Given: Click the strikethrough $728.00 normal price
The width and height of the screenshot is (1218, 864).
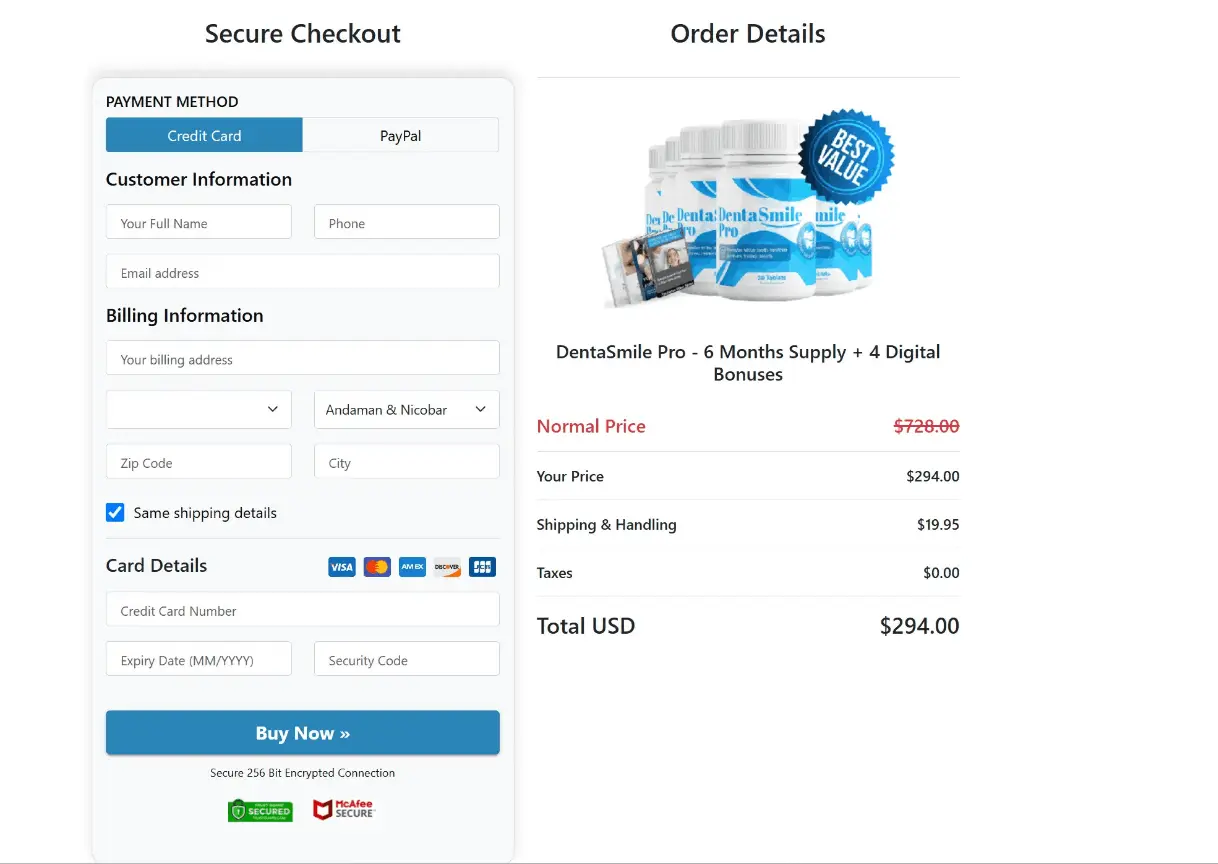Looking at the screenshot, I should coord(926,426).
